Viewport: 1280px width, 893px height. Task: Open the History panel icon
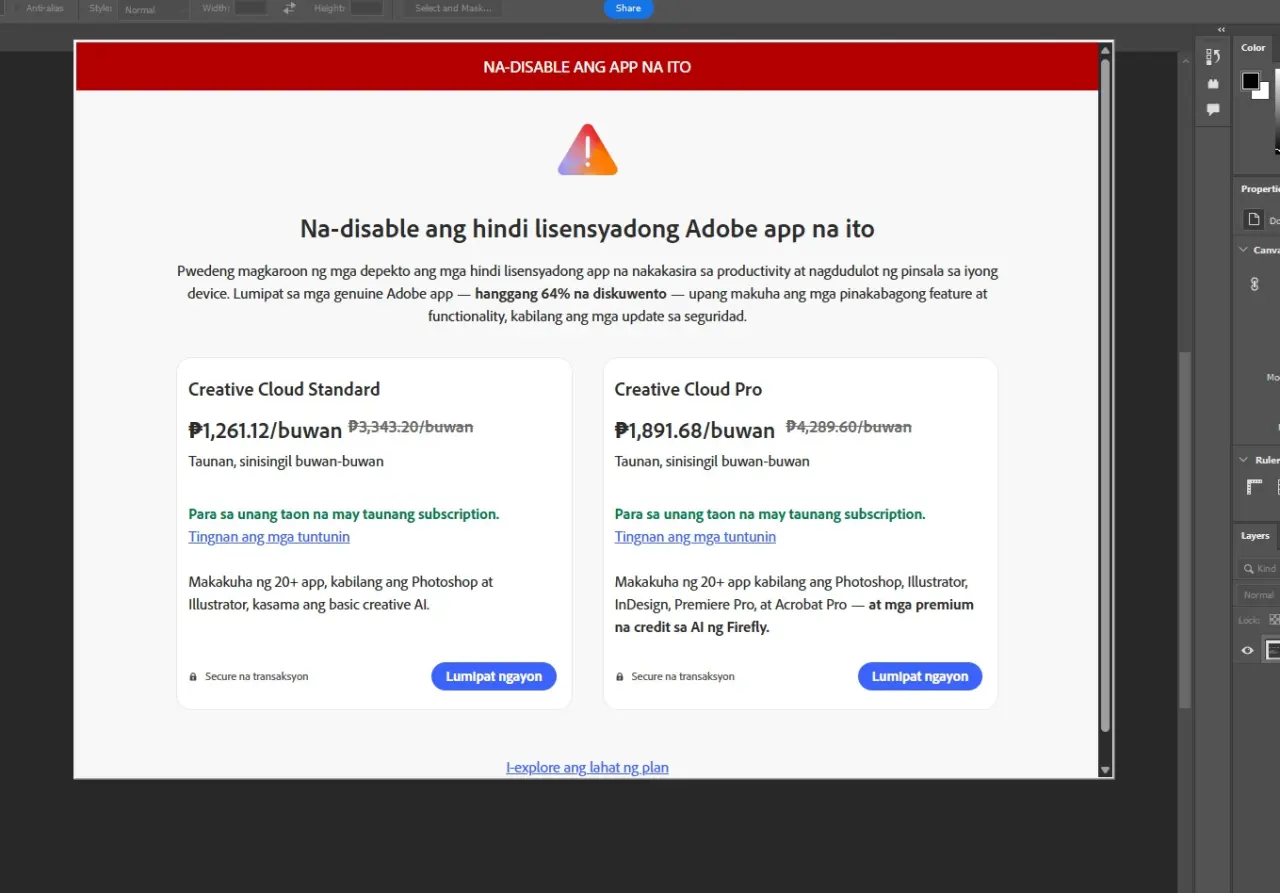point(1213,57)
